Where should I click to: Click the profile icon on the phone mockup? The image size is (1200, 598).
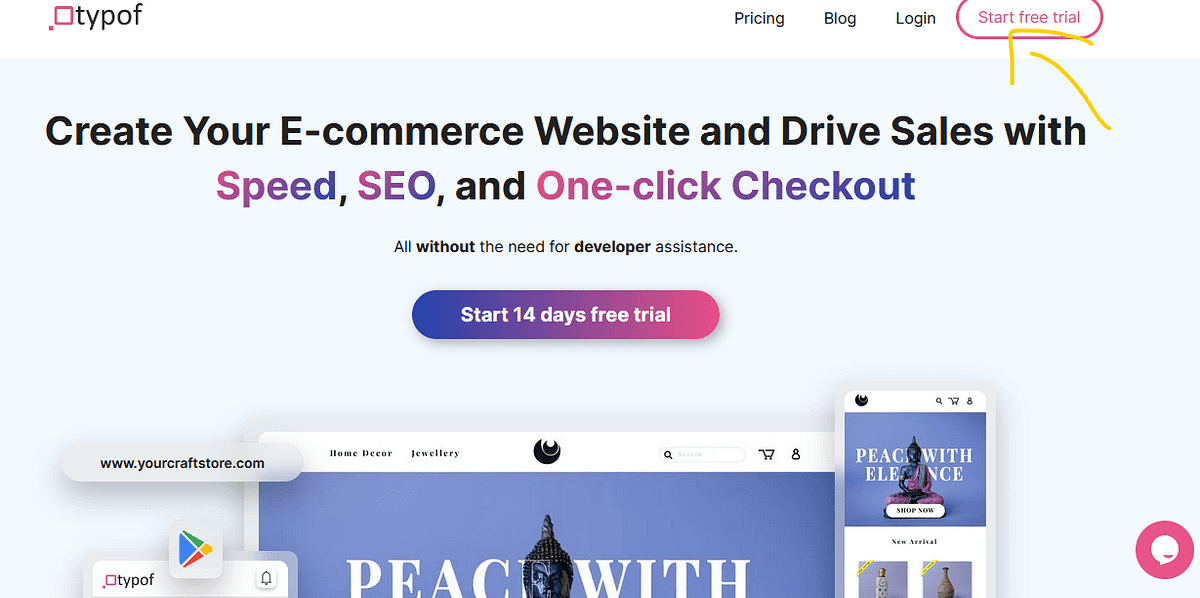(969, 400)
